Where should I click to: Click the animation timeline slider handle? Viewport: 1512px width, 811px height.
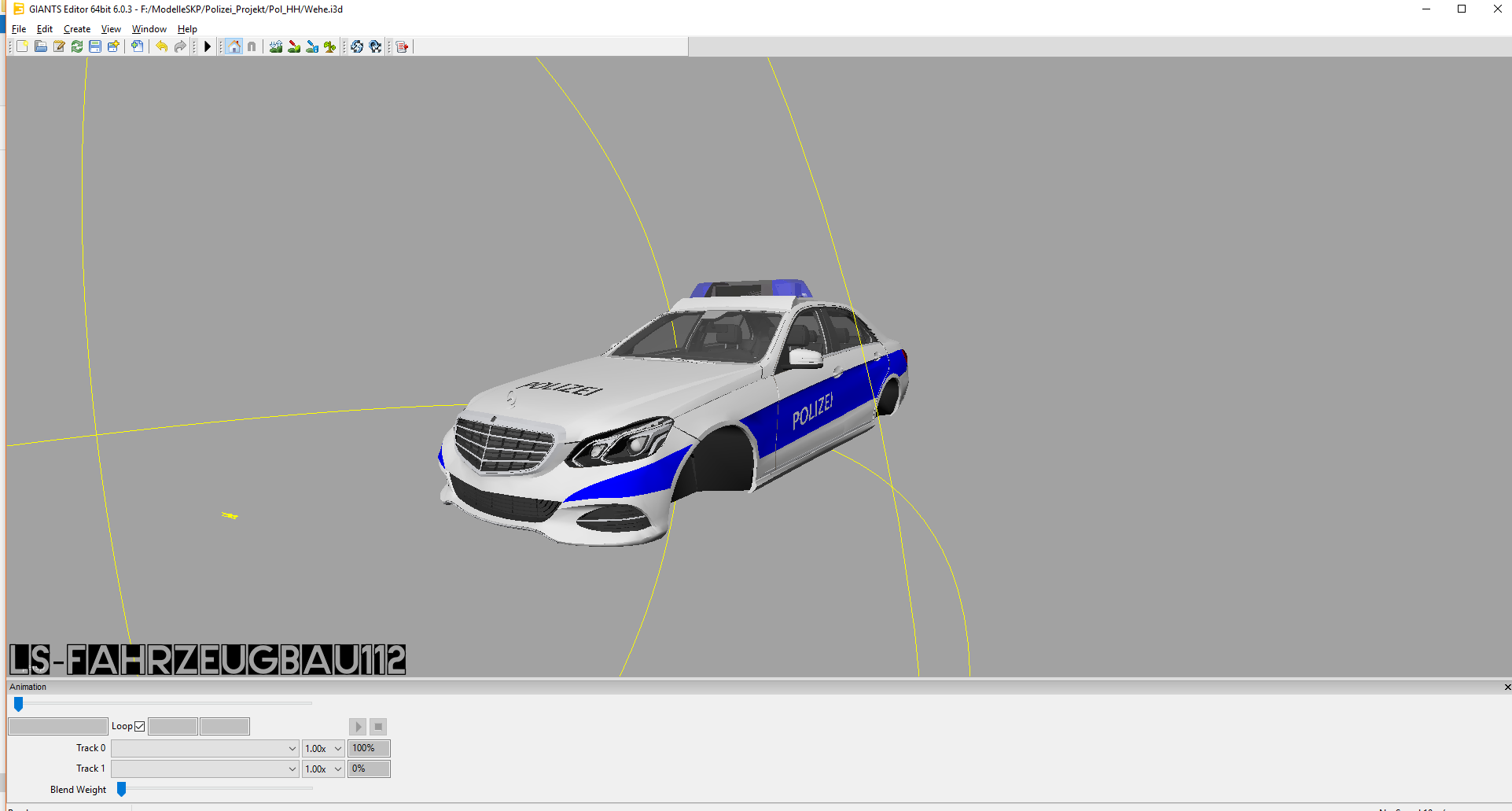(19, 704)
